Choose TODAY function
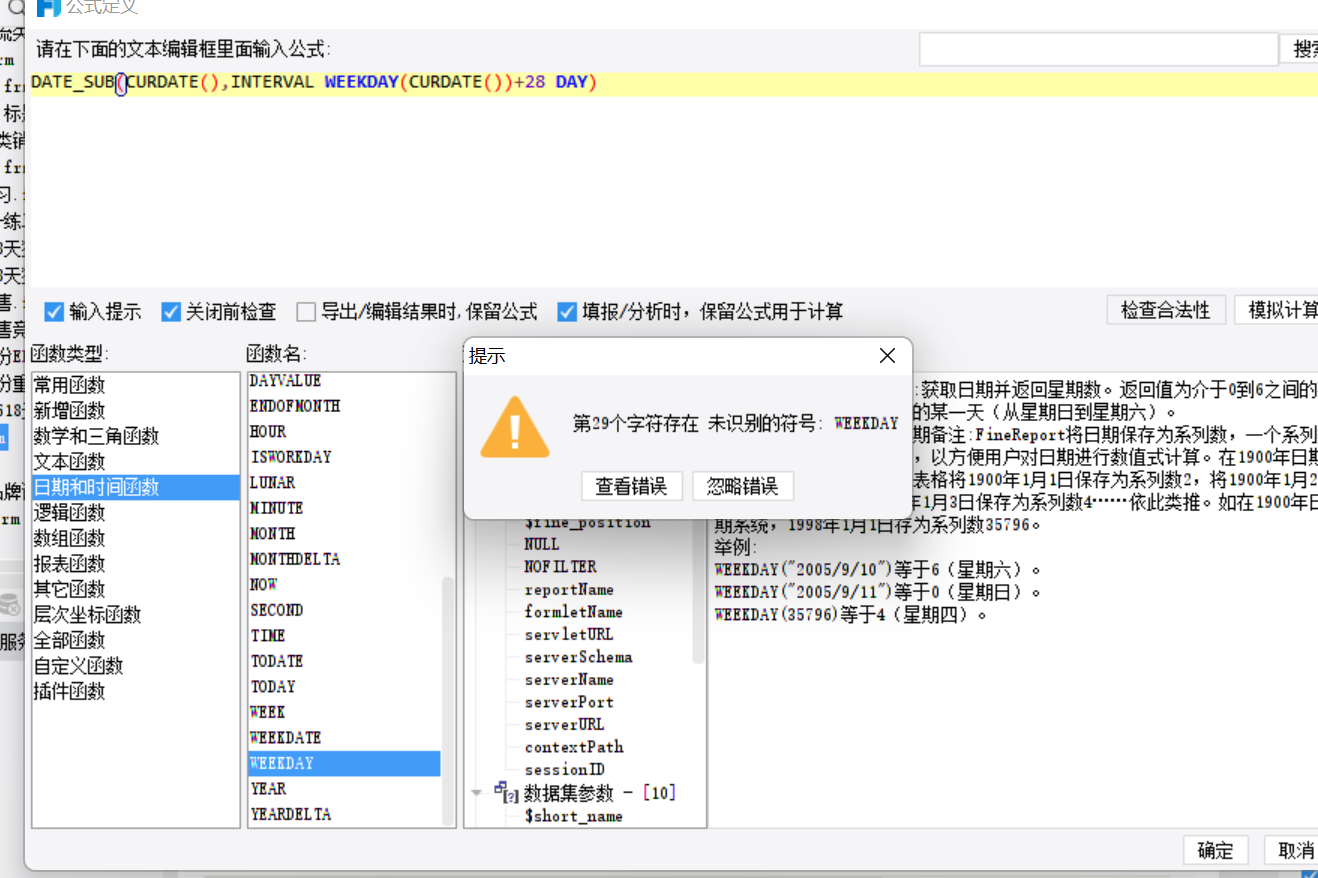The image size is (1318, 878). [x=273, y=687]
